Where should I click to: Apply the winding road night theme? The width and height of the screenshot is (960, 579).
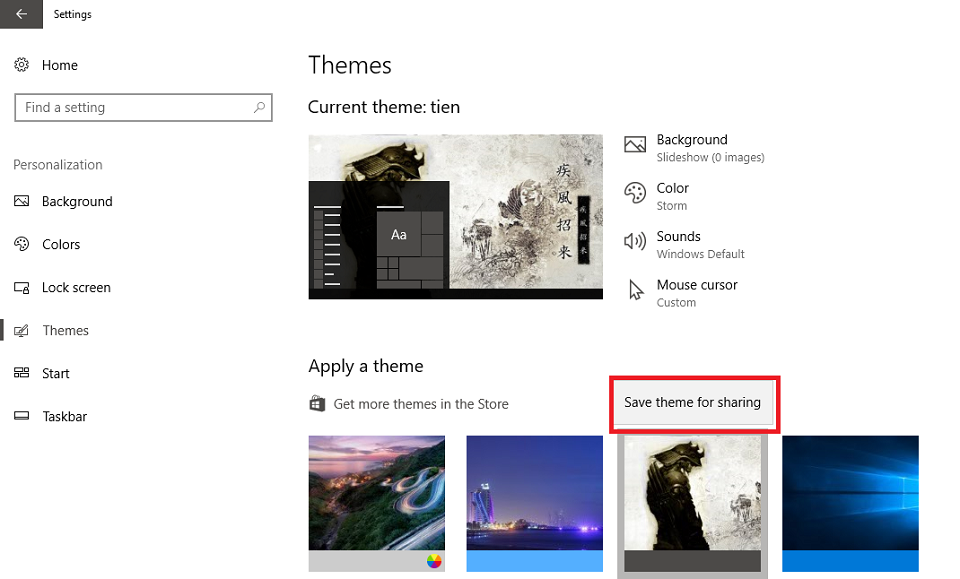tap(377, 493)
